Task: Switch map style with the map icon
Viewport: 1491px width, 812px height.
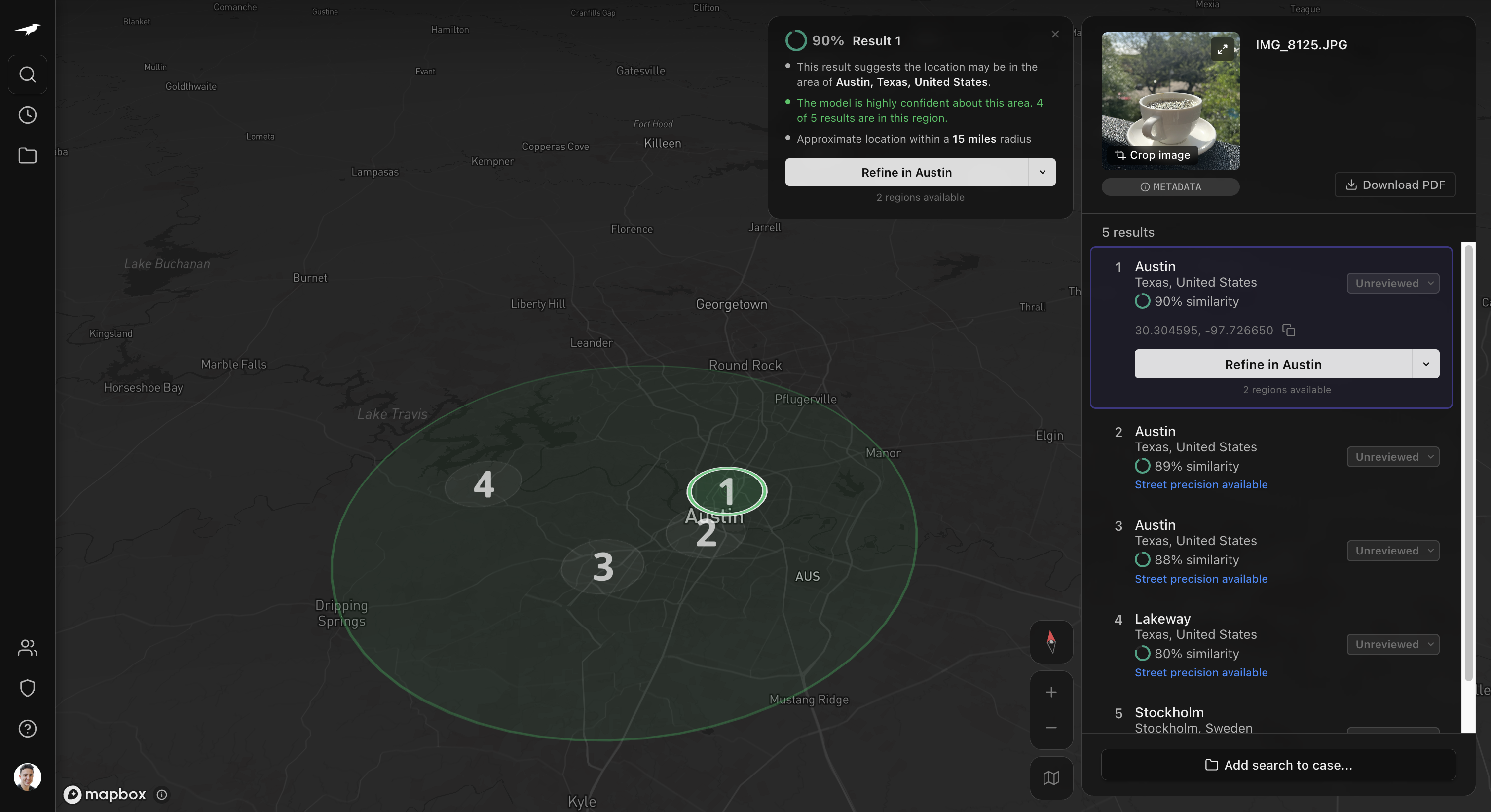Action: tap(1051, 778)
